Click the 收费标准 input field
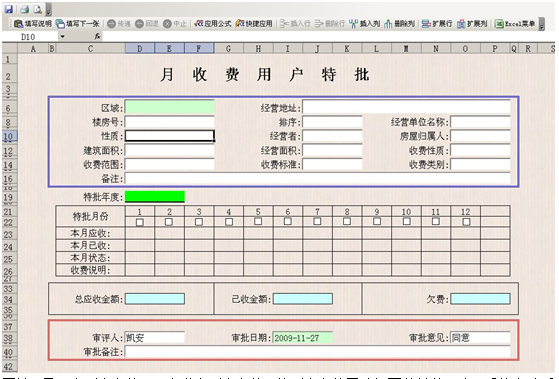559x379 pixels. (332, 164)
